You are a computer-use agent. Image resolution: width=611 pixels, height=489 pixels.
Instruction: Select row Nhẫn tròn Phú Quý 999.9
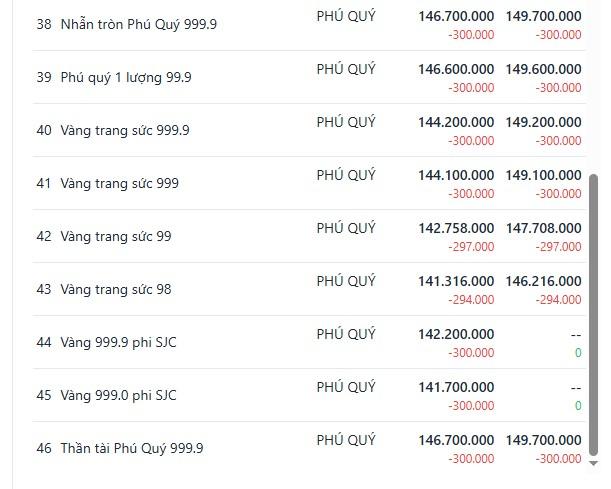[309, 24]
